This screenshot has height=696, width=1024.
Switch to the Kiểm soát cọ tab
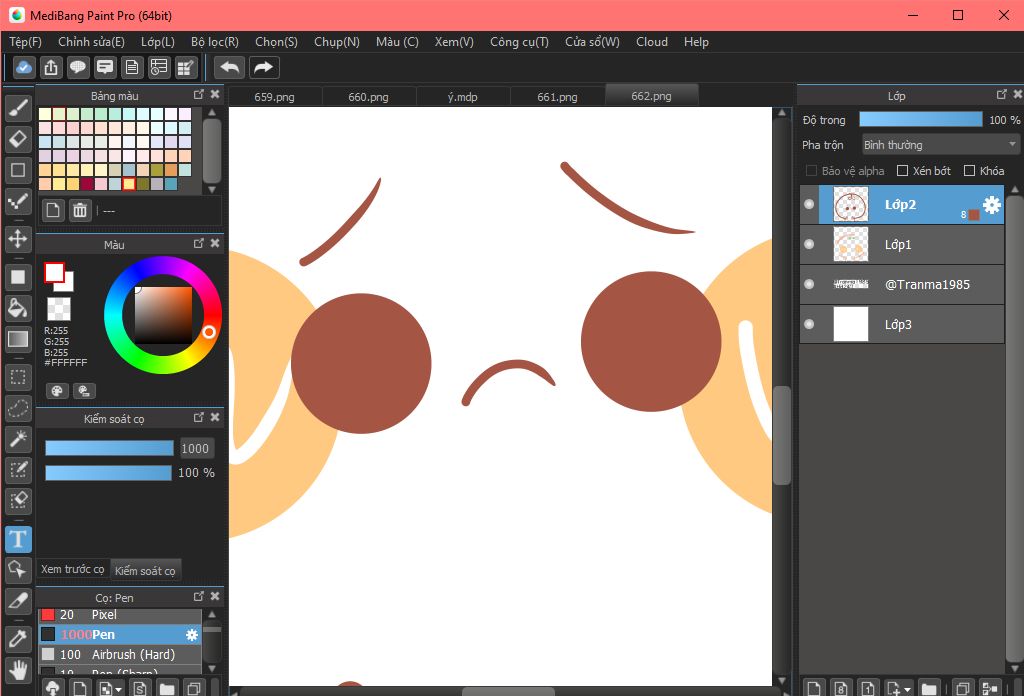coord(145,570)
